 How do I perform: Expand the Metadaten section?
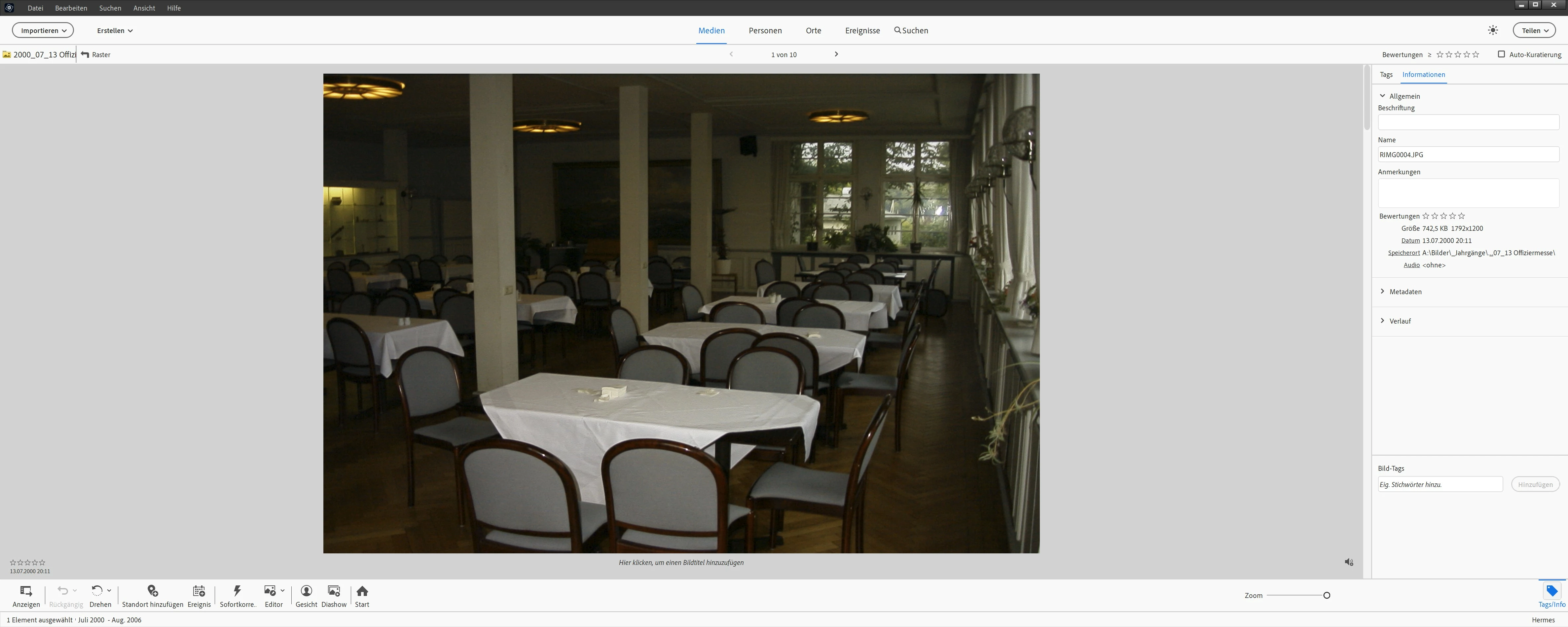(1405, 292)
